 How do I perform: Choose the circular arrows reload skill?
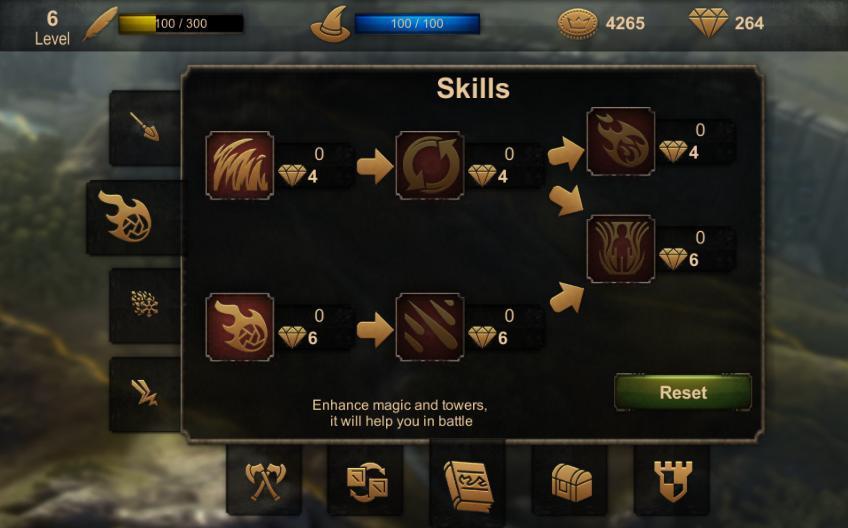tap(429, 165)
